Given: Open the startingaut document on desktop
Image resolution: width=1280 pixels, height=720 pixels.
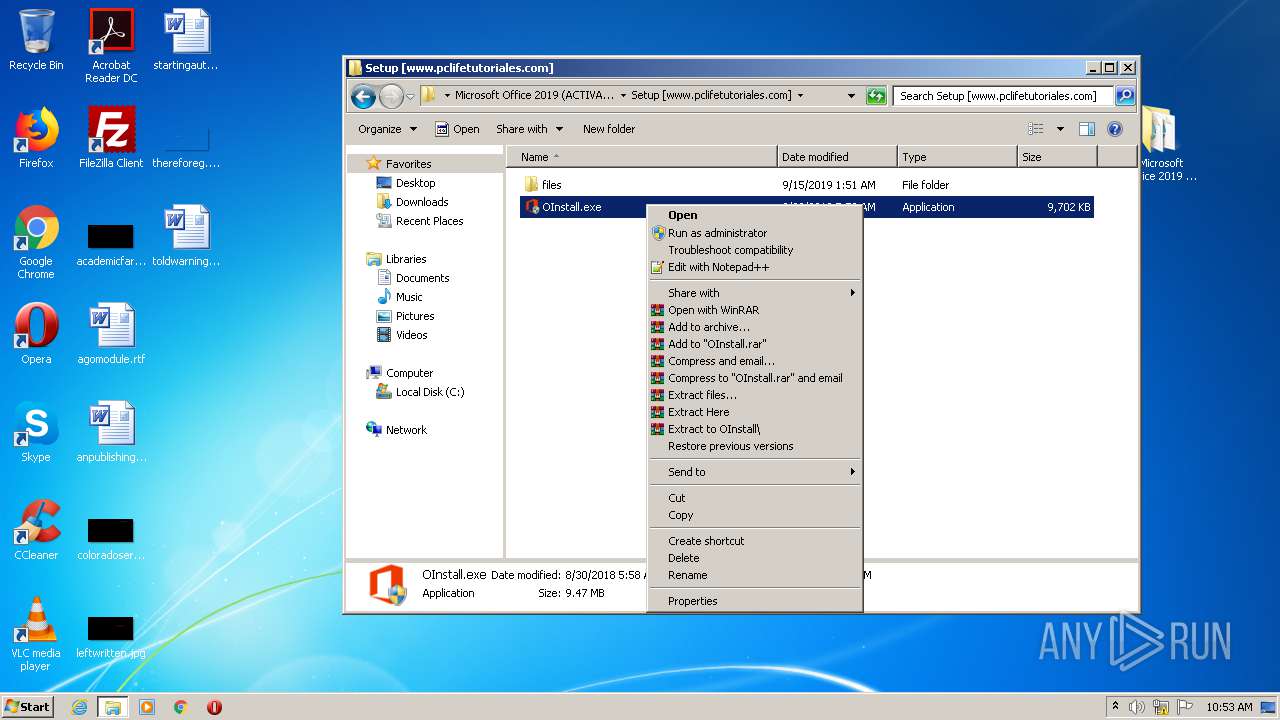Looking at the screenshot, I should pyautogui.click(x=186, y=40).
